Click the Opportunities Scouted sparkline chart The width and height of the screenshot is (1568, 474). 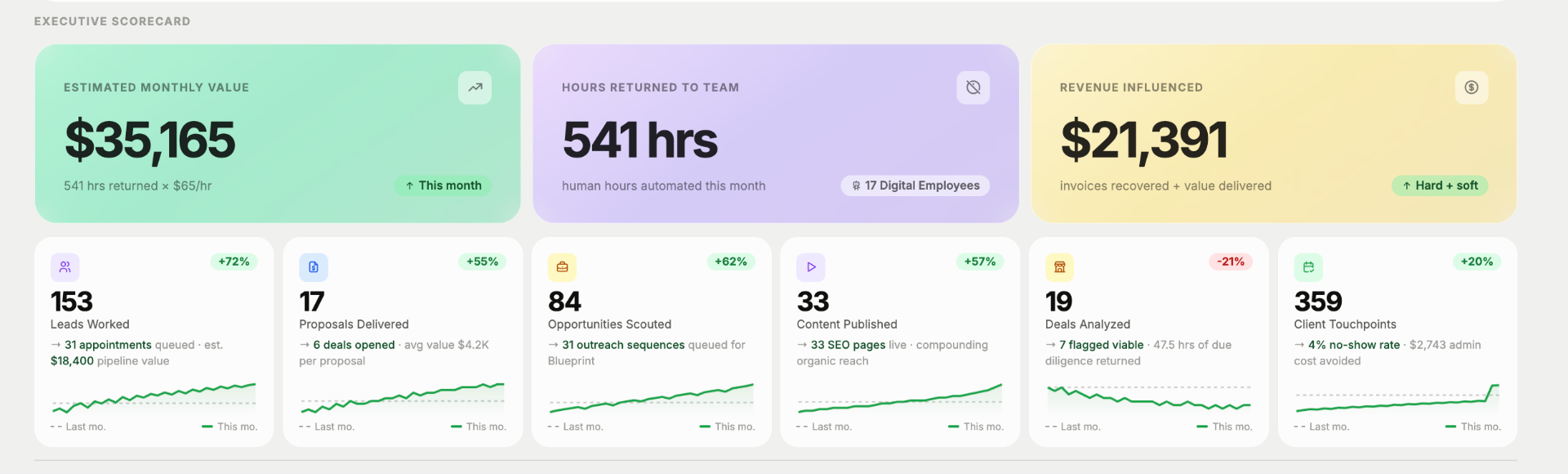(x=651, y=397)
